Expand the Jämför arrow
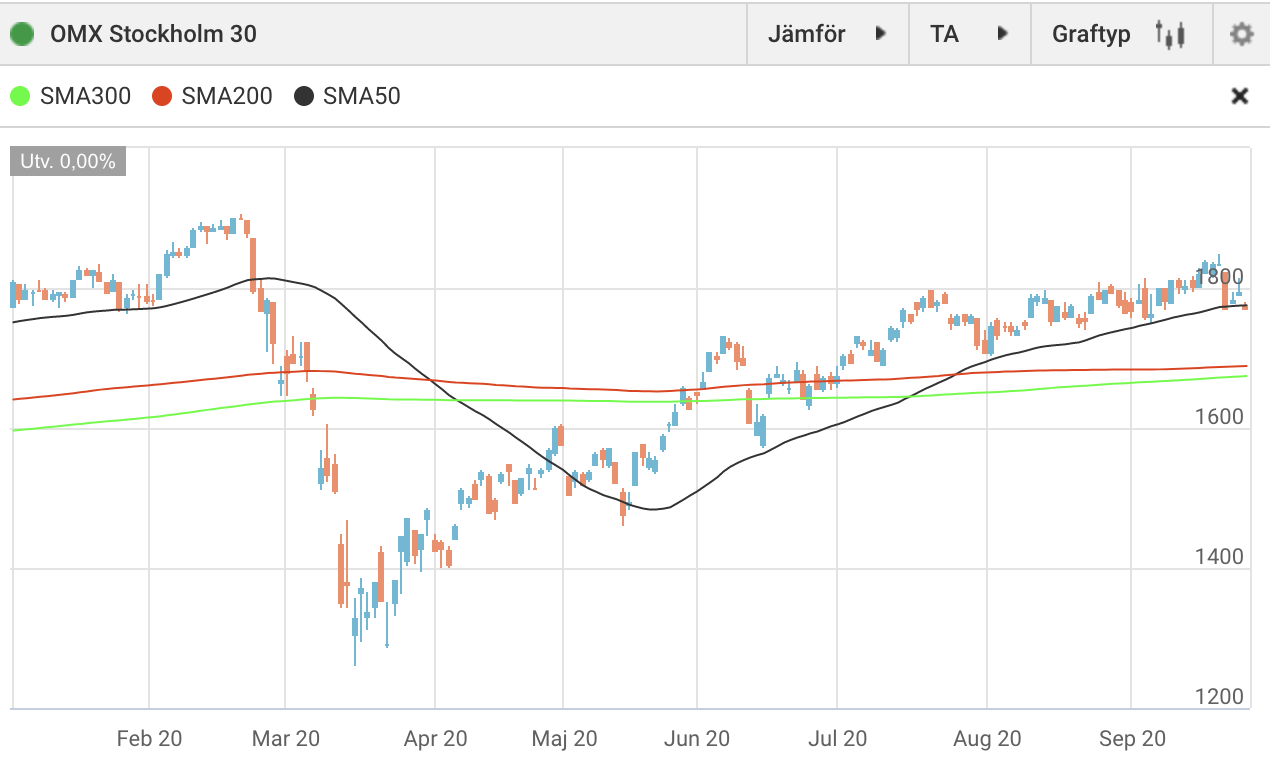Viewport: 1270px width, 772px height. pos(881,34)
